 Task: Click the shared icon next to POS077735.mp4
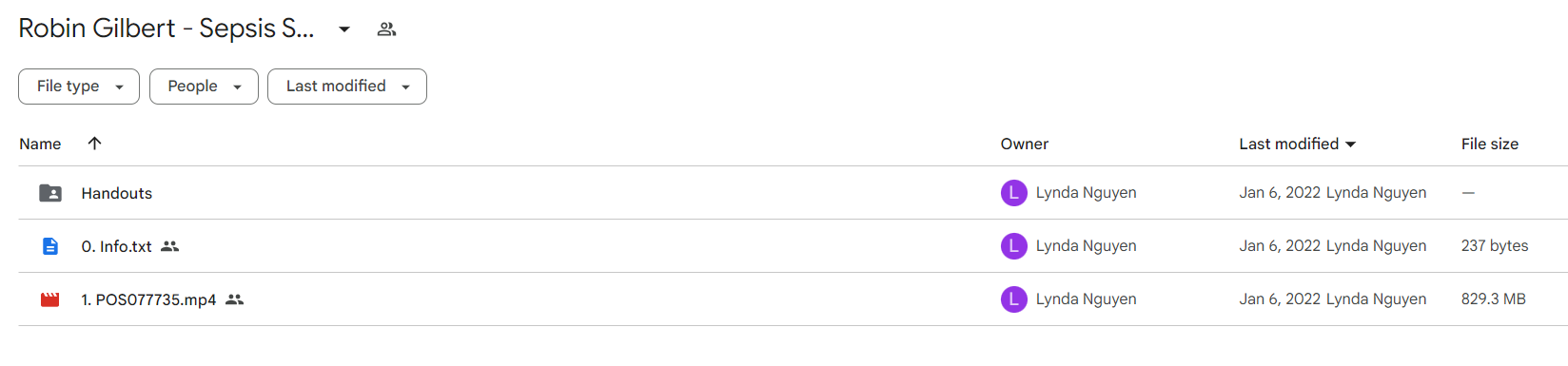[234, 299]
